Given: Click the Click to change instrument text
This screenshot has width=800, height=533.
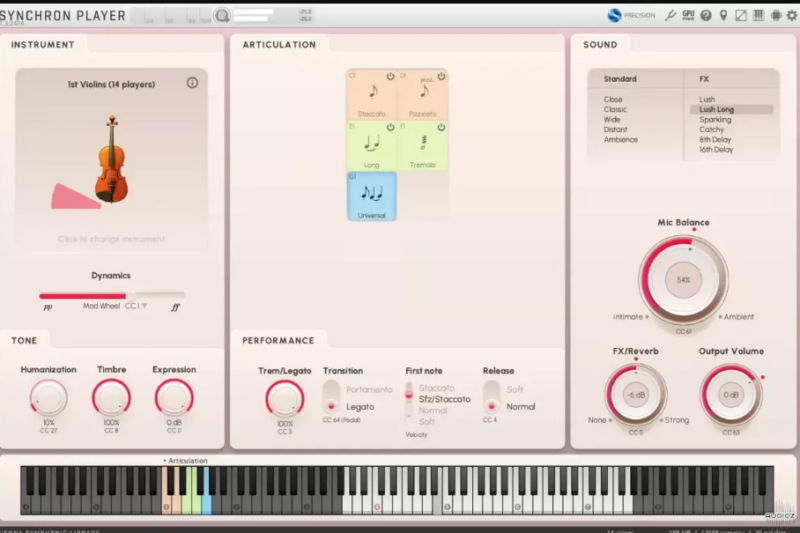Looking at the screenshot, I should [x=111, y=239].
